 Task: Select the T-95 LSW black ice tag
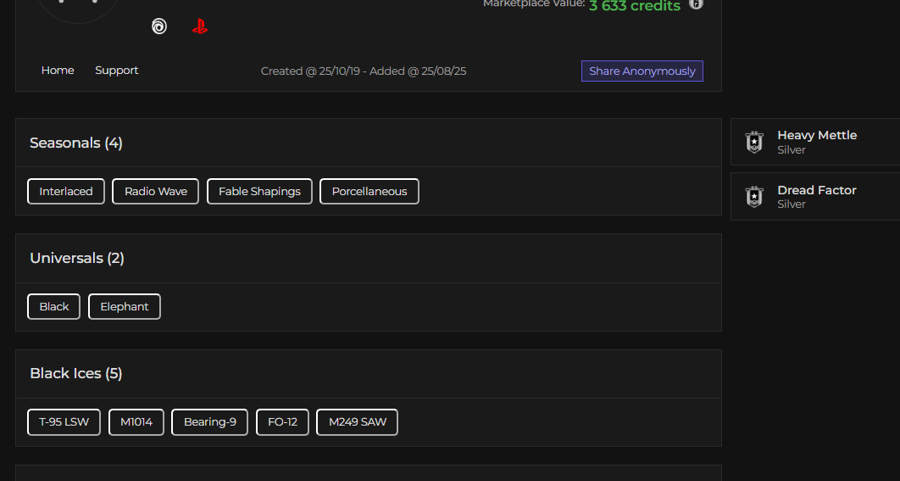[64, 422]
